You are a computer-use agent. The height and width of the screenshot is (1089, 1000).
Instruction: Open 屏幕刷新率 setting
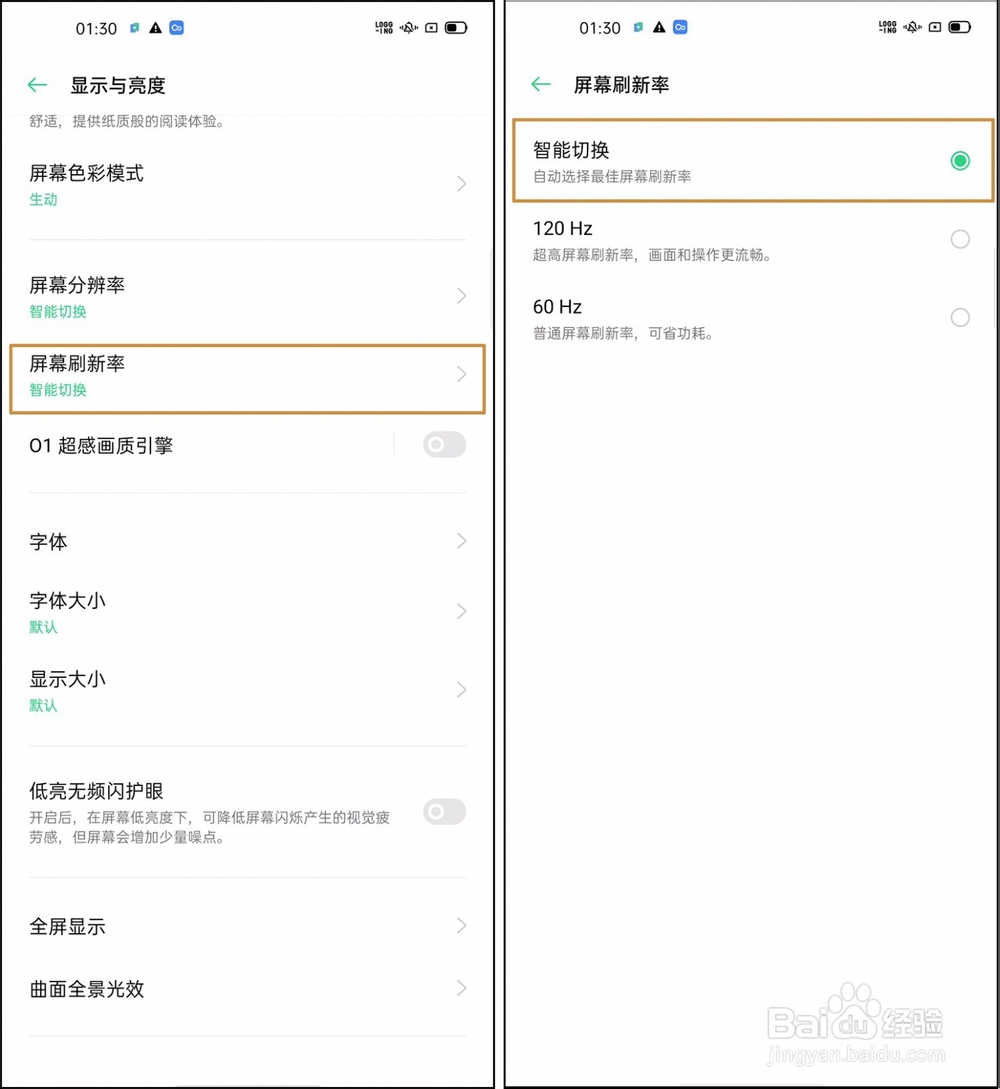click(247, 379)
